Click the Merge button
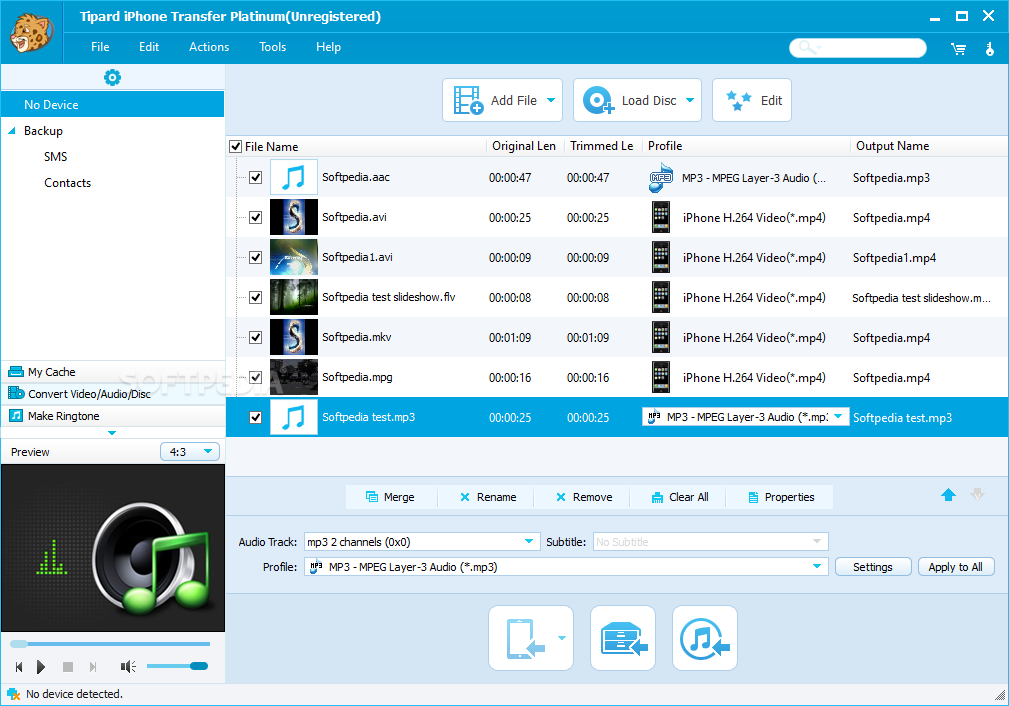The height and width of the screenshot is (706, 1009). point(391,497)
